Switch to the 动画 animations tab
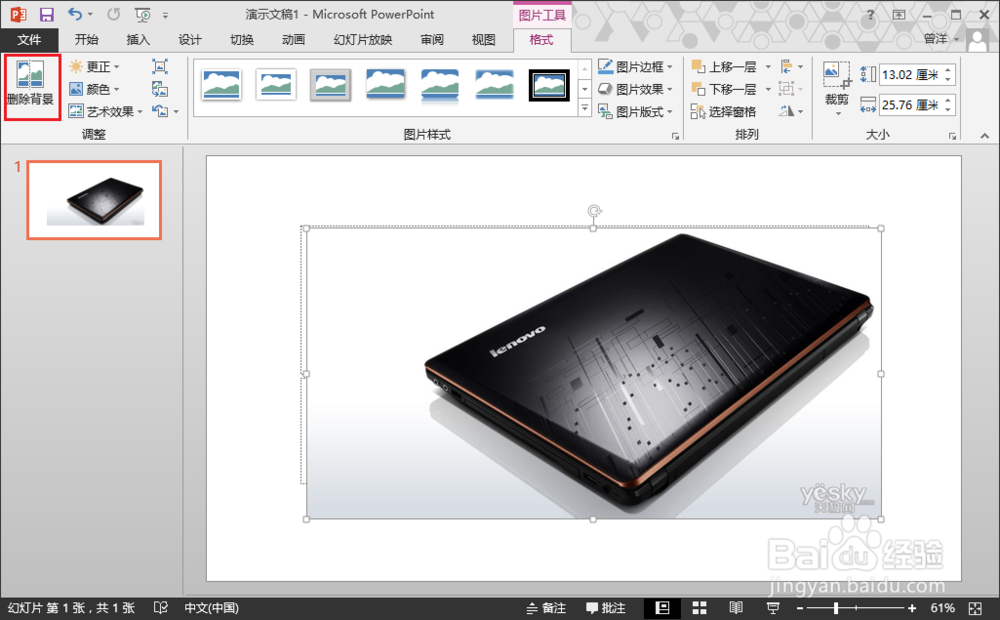 click(x=293, y=40)
